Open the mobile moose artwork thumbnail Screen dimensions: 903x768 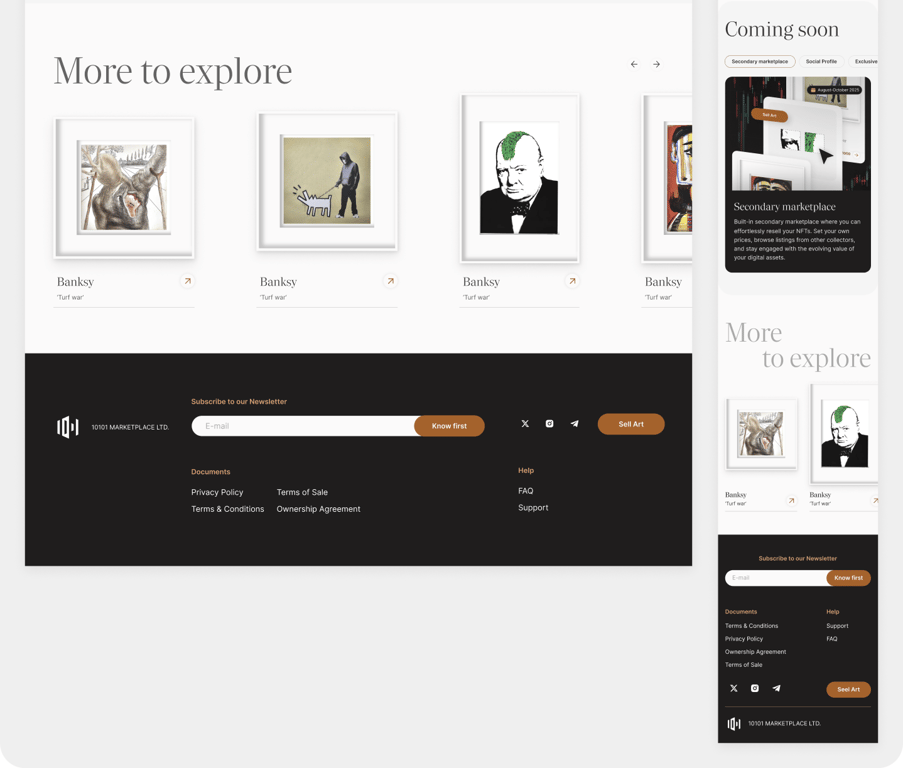761,435
